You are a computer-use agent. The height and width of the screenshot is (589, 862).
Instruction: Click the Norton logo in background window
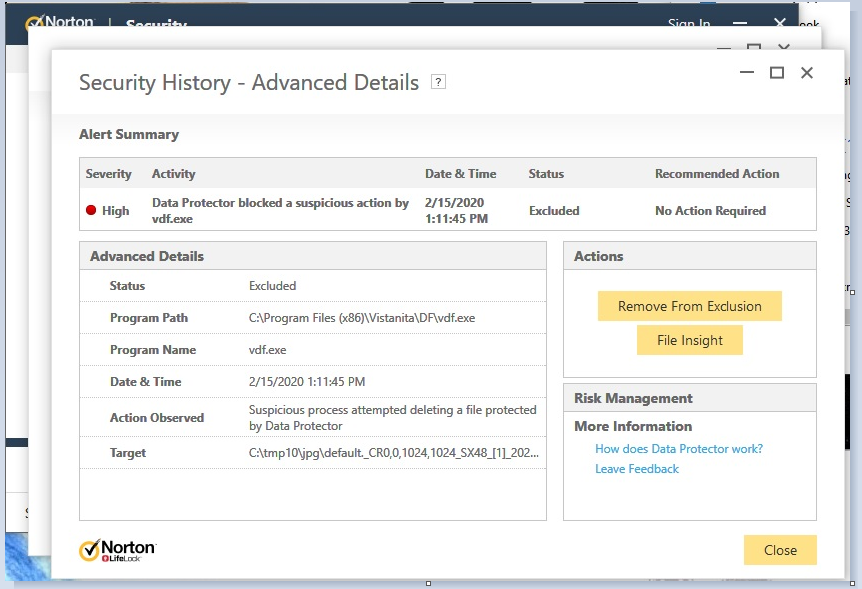pos(62,24)
